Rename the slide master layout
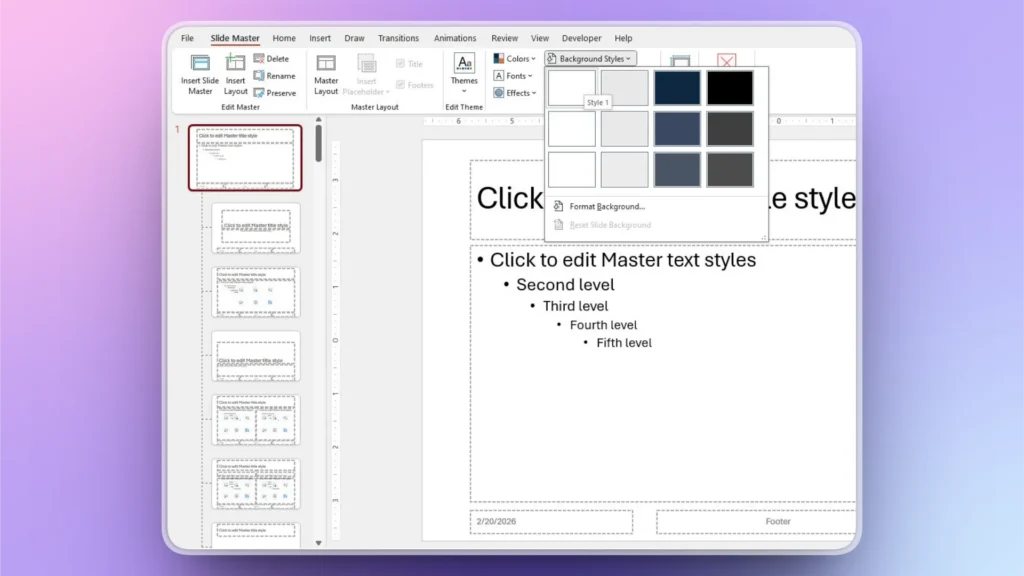This screenshot has height=576, width=1024. click(275, 75)
